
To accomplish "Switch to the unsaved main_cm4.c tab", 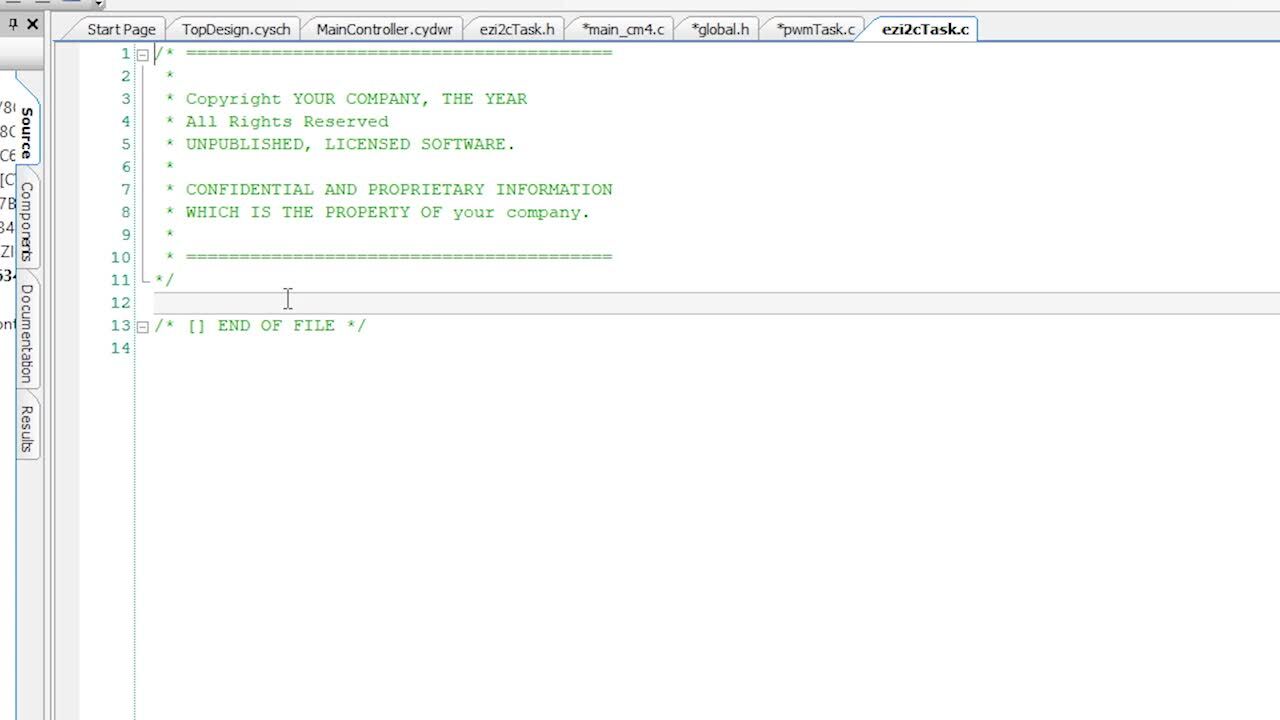I will (622, 29).
